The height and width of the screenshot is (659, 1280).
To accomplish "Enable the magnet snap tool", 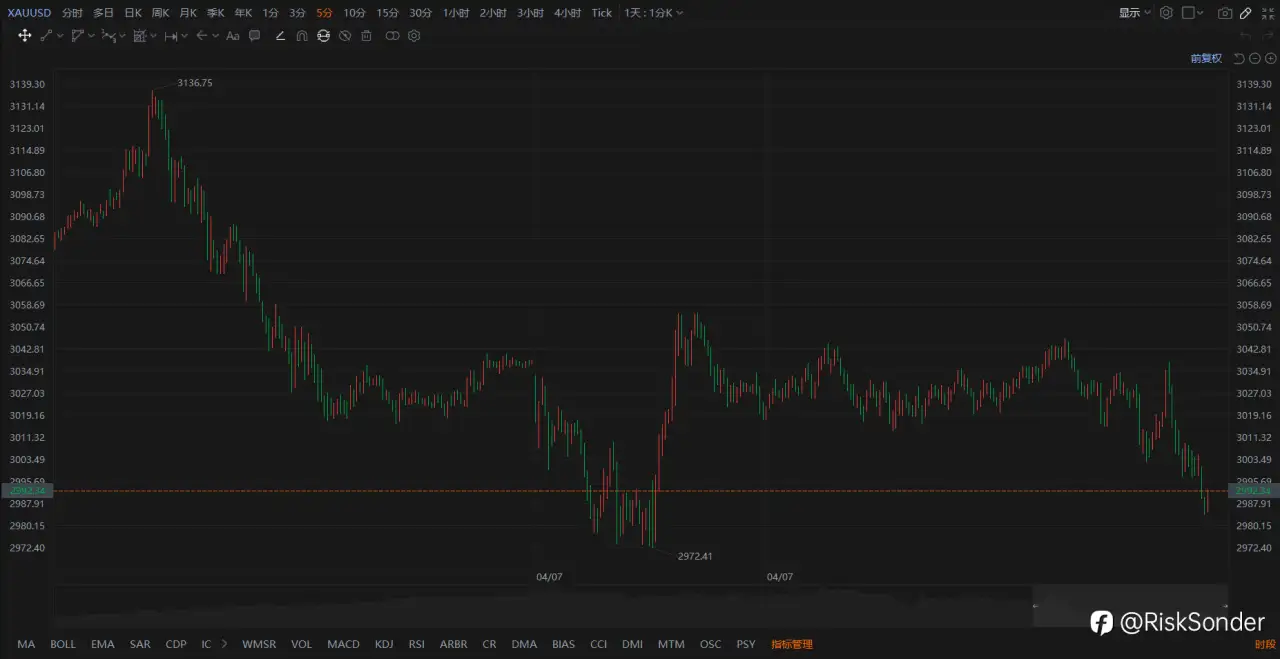I will coord(302,36).
